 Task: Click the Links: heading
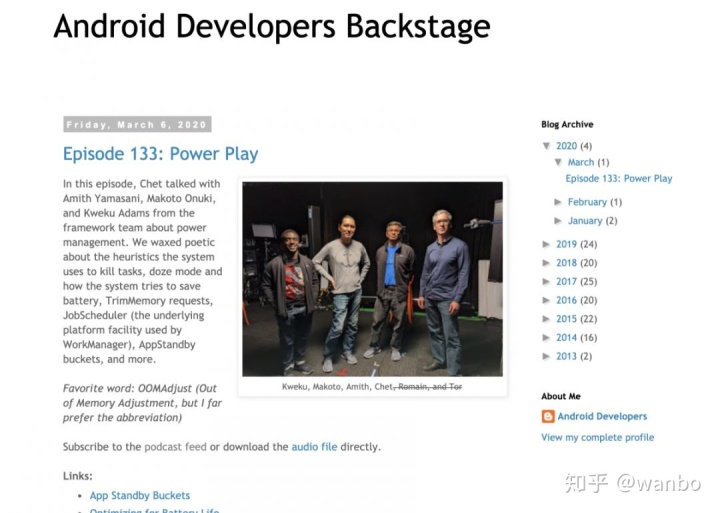(x=78, y=476)
